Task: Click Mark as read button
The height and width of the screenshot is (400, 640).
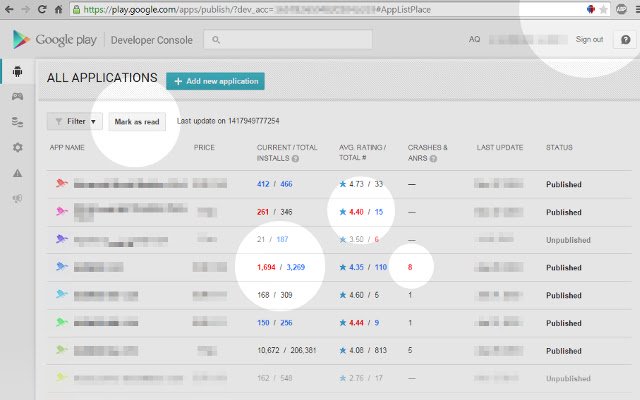Action: tap(137, 122)
